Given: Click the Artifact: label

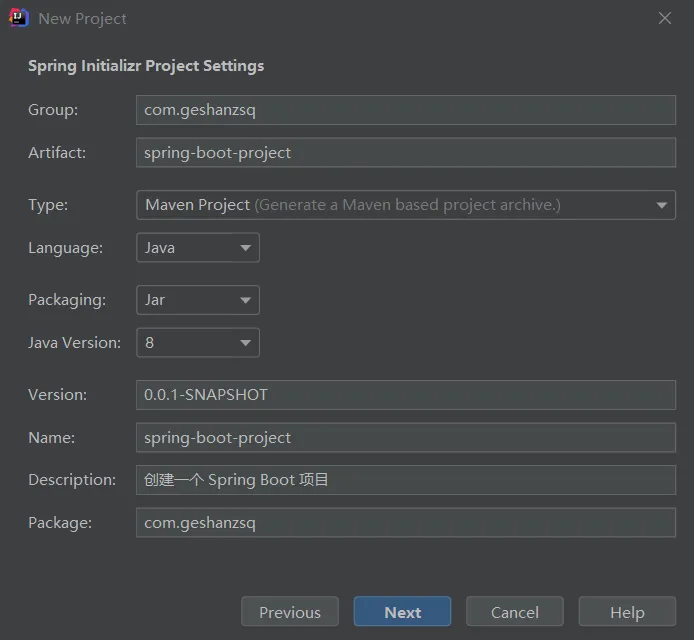Looking at the screenshot, I should point(57,153).
